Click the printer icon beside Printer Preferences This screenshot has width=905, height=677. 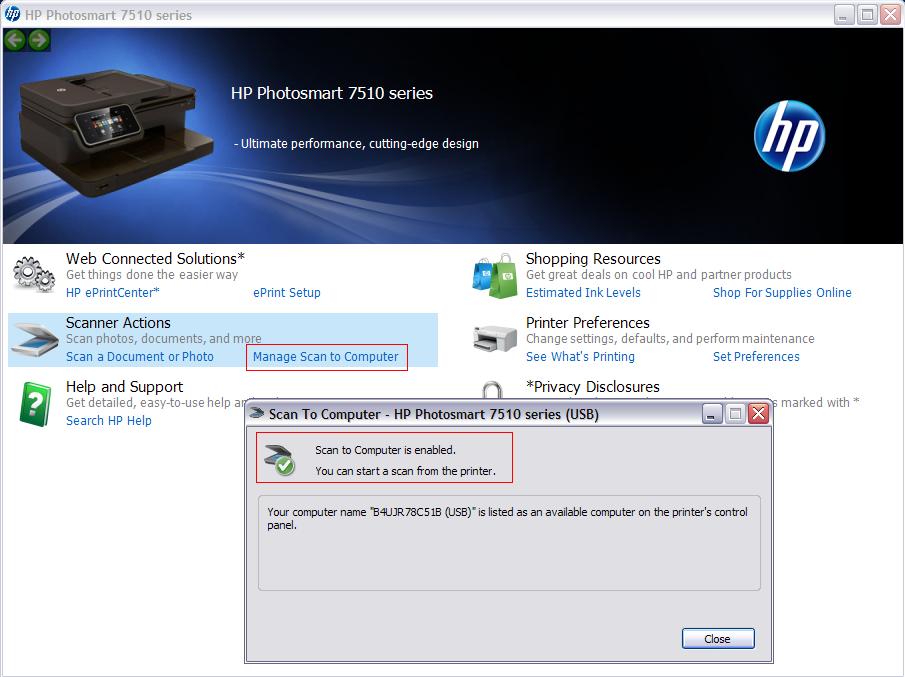pyautogui.click(x=495, y=339)
